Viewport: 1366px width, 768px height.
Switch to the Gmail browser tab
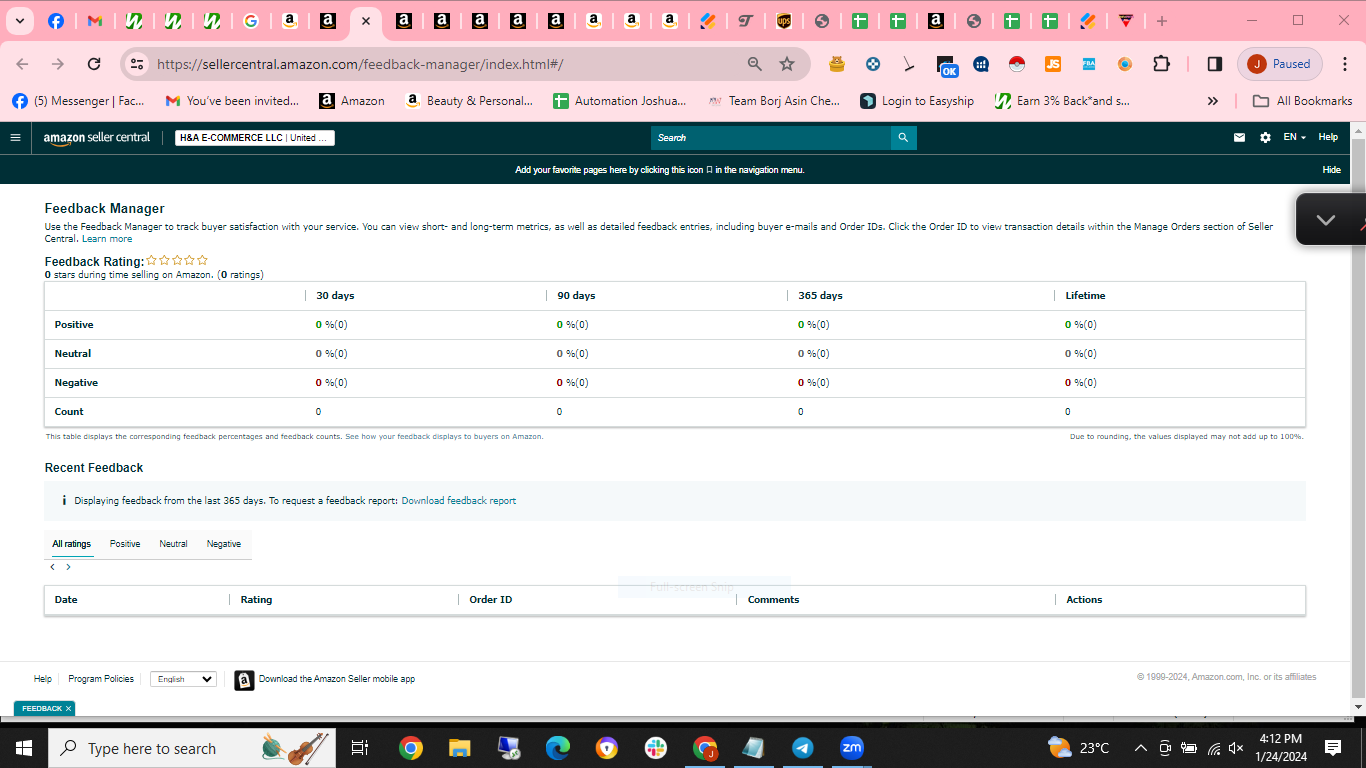pyautogui.click(x=95, y=21)
